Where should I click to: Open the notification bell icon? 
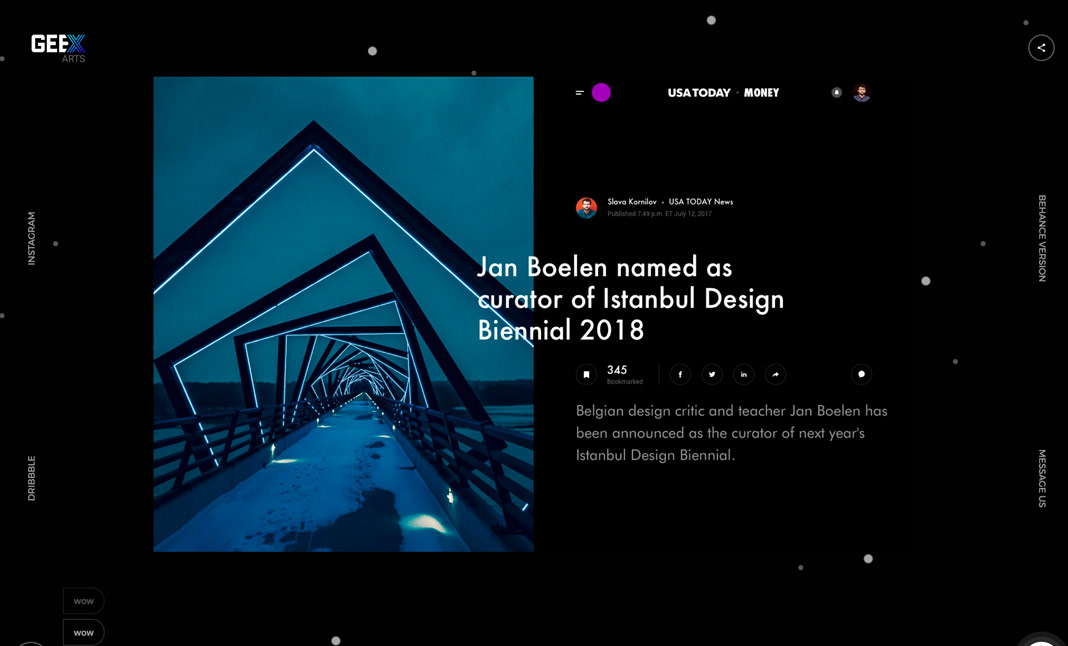[x=836, y=93]
